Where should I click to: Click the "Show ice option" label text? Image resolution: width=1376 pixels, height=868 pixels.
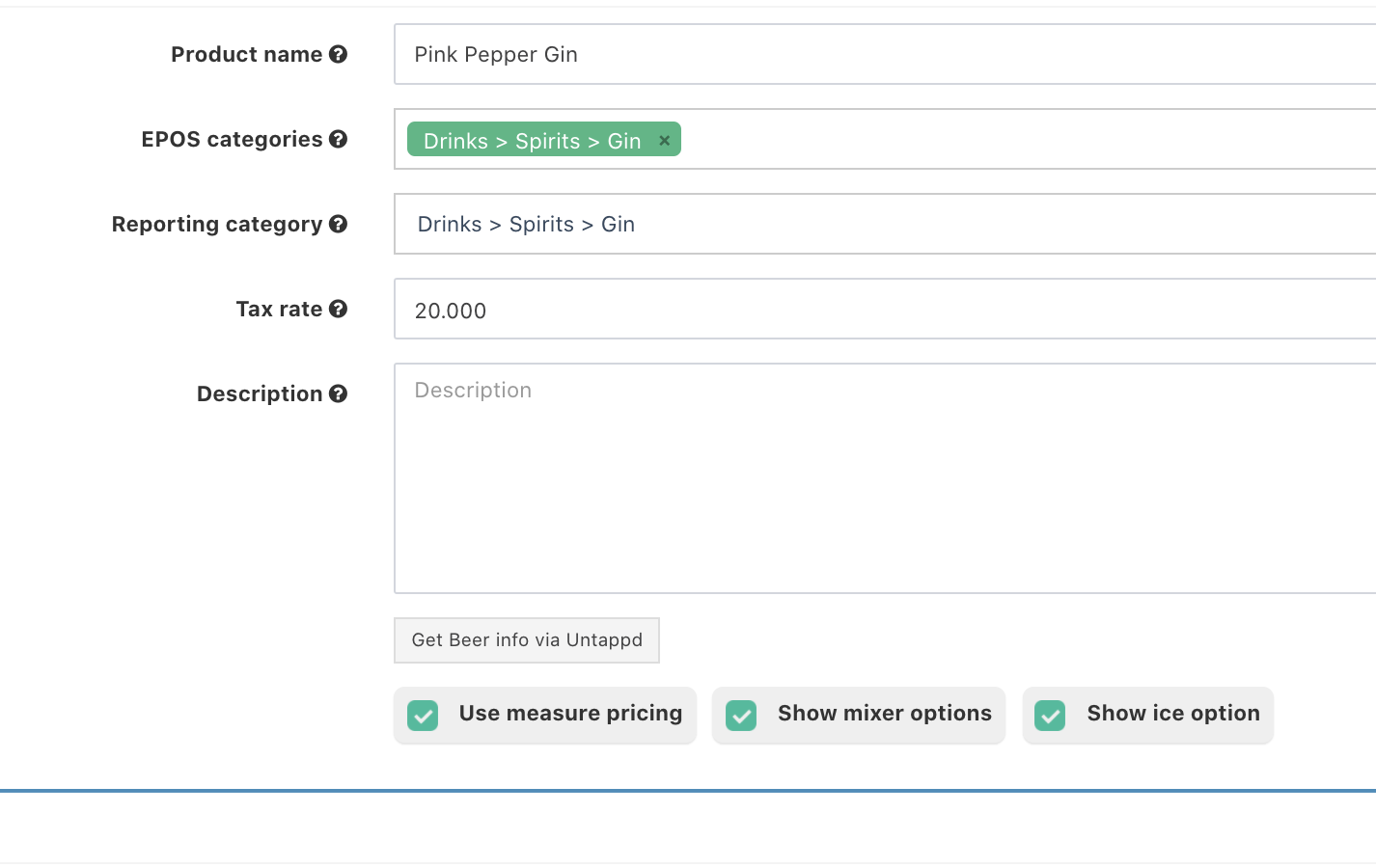[1172, 714]
